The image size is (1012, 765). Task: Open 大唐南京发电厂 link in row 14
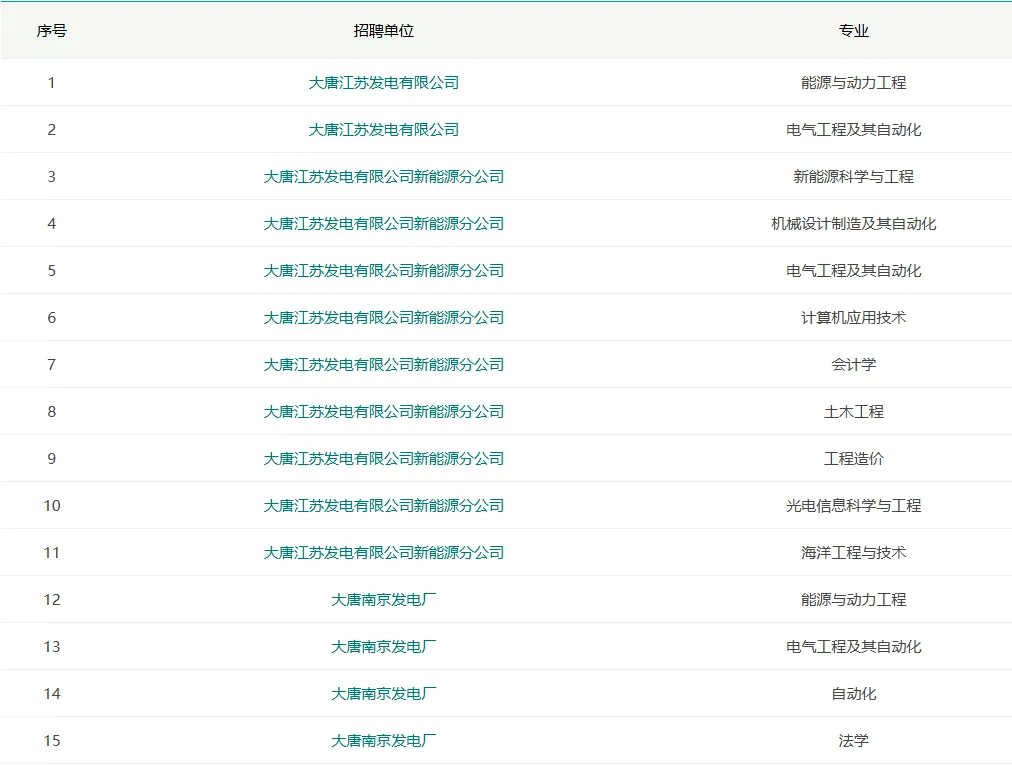point(383,694)
